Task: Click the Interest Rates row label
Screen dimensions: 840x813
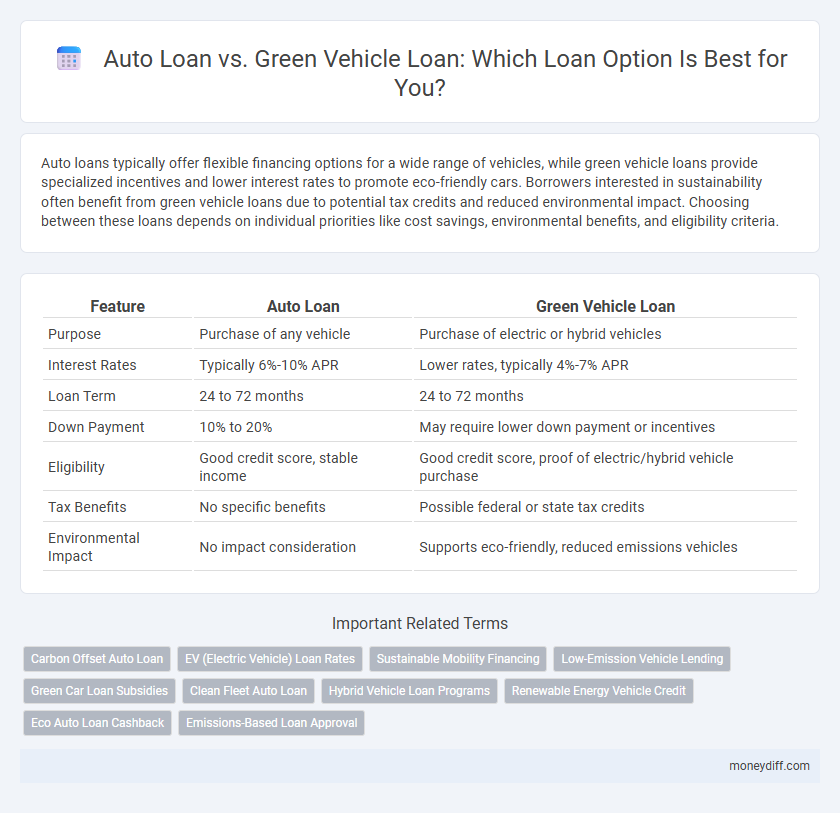Action: [x=117, y=365]
